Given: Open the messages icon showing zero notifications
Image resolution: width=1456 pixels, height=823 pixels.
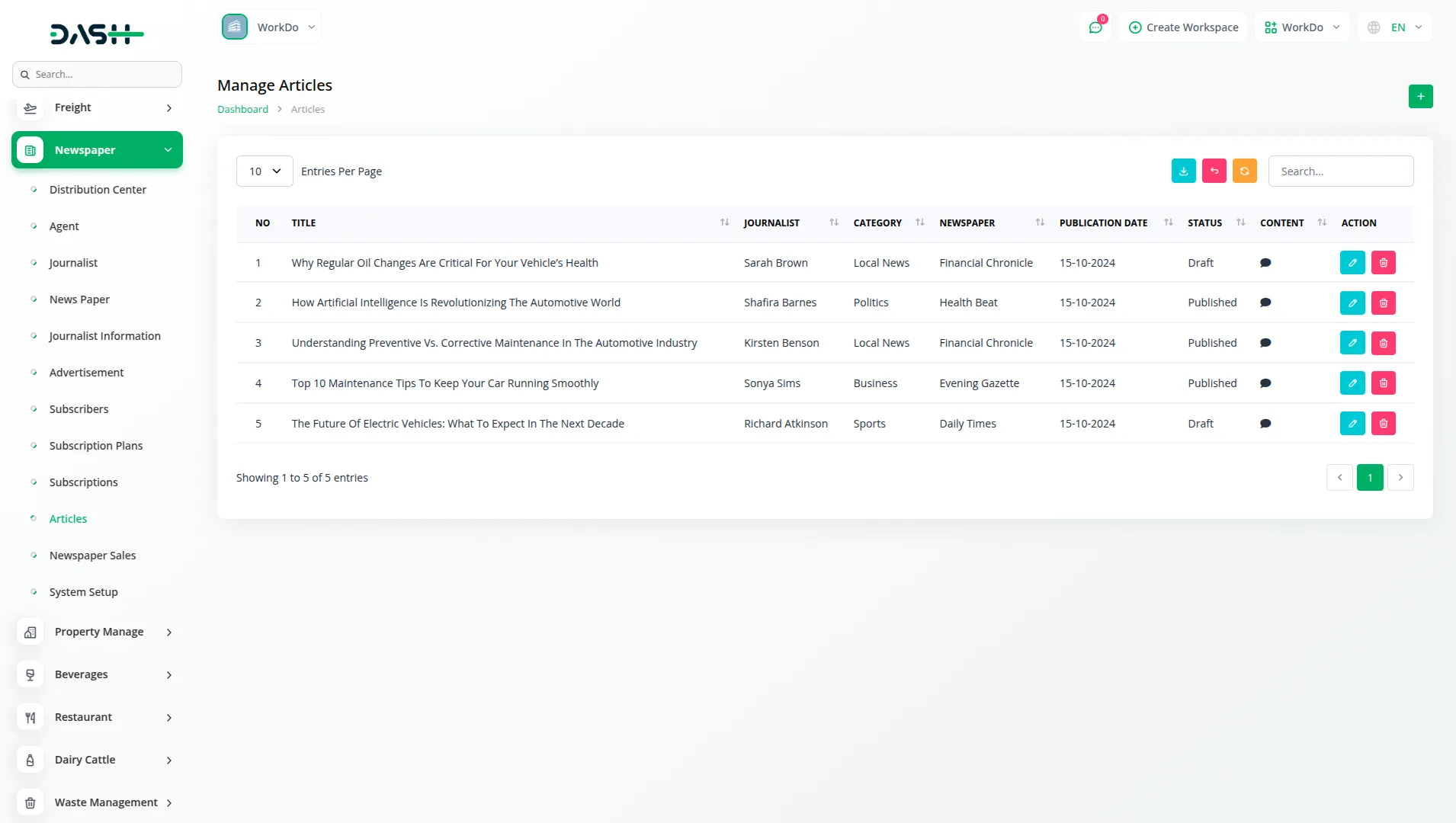Looking at the screenshot, I should (1095, 27).
